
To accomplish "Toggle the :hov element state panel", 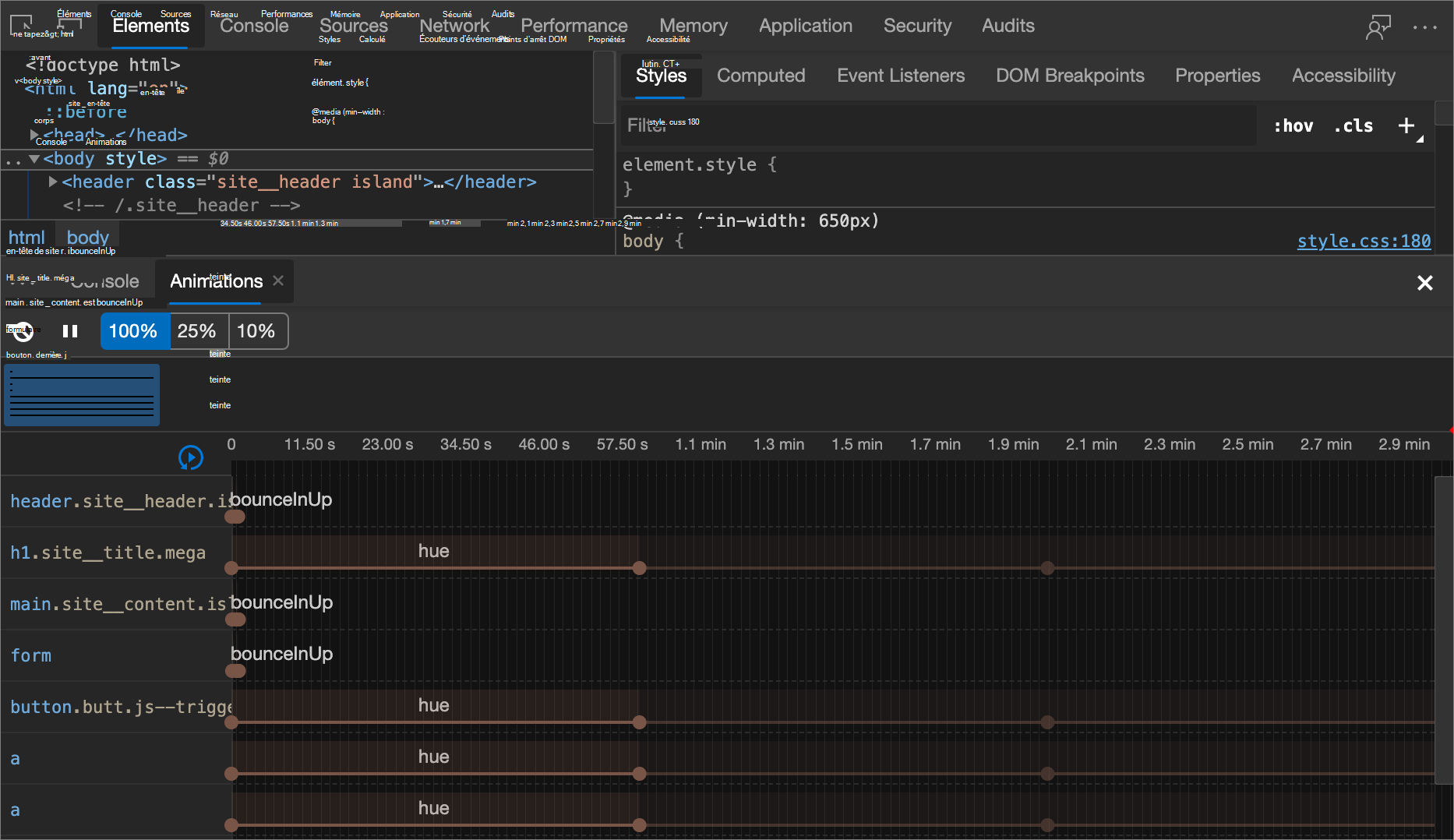I will (1293, 125).
